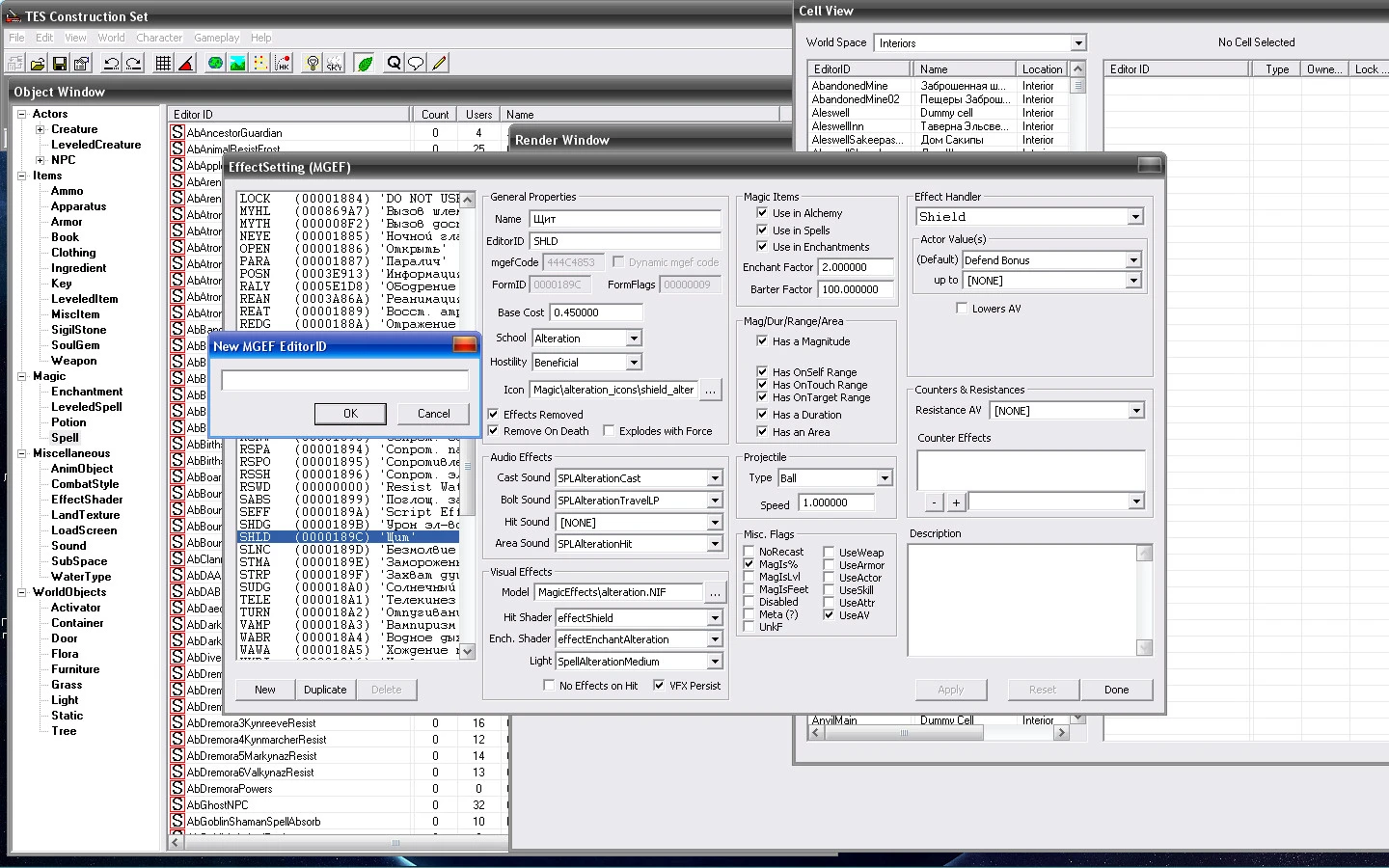Click the green leaf toolbar icon

tap(365, 64)
